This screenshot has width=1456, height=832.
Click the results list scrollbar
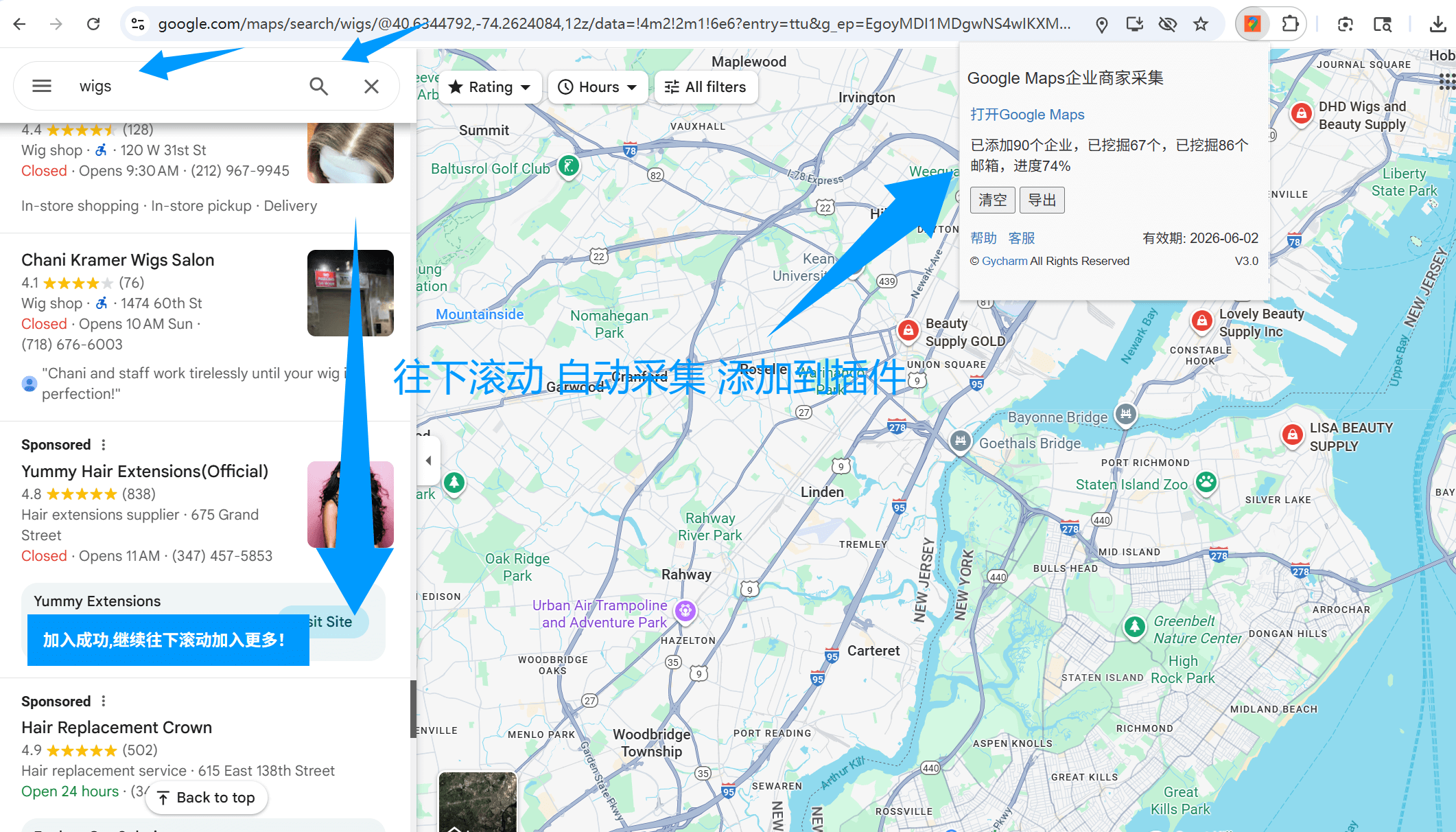pyautogui.click(x=413, y=708)
